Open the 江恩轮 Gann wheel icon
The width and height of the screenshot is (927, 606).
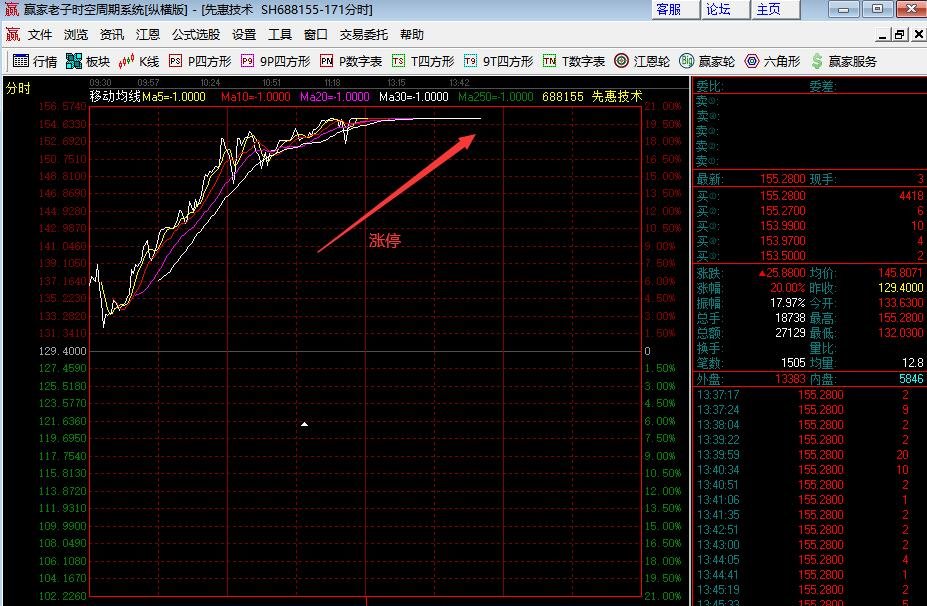tap(621, 61)
